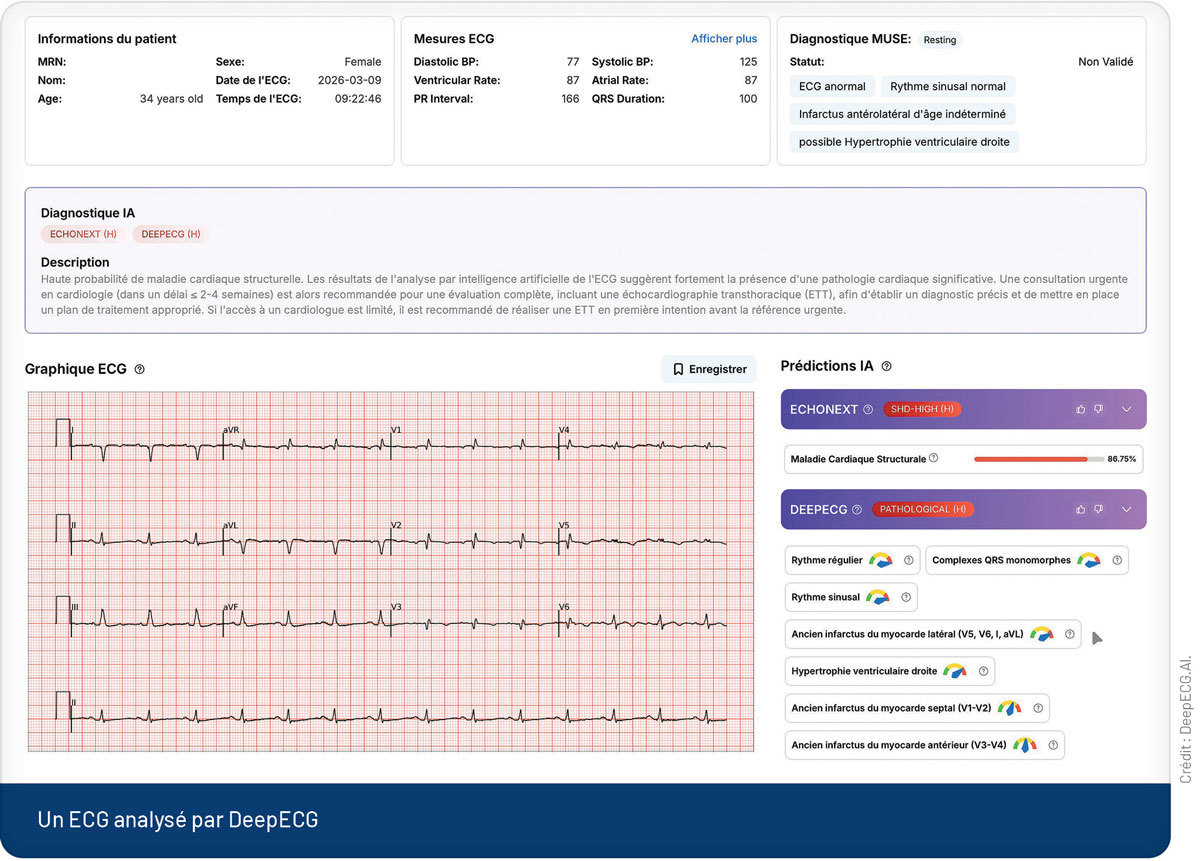Click the PATHOLOGICAL (H) badge
This screenshot has height=861, width=1200.
click(x=923, y=509)
